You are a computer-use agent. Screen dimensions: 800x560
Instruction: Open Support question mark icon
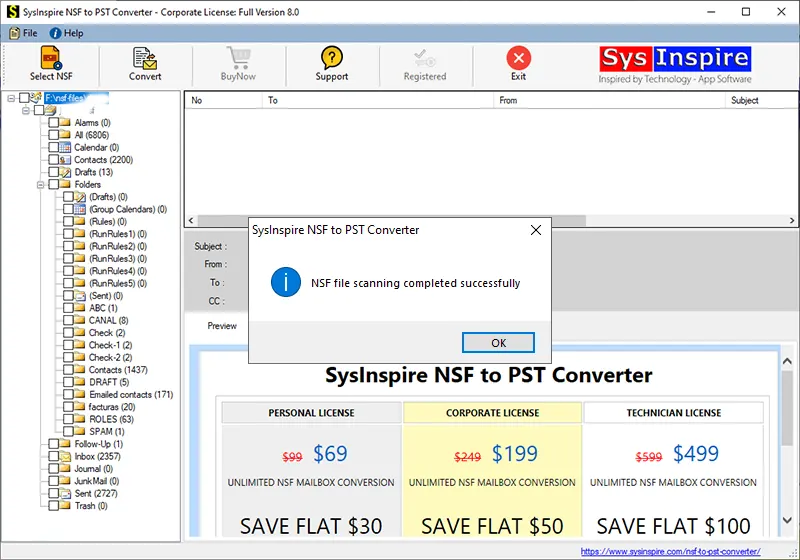click(332, 58)
